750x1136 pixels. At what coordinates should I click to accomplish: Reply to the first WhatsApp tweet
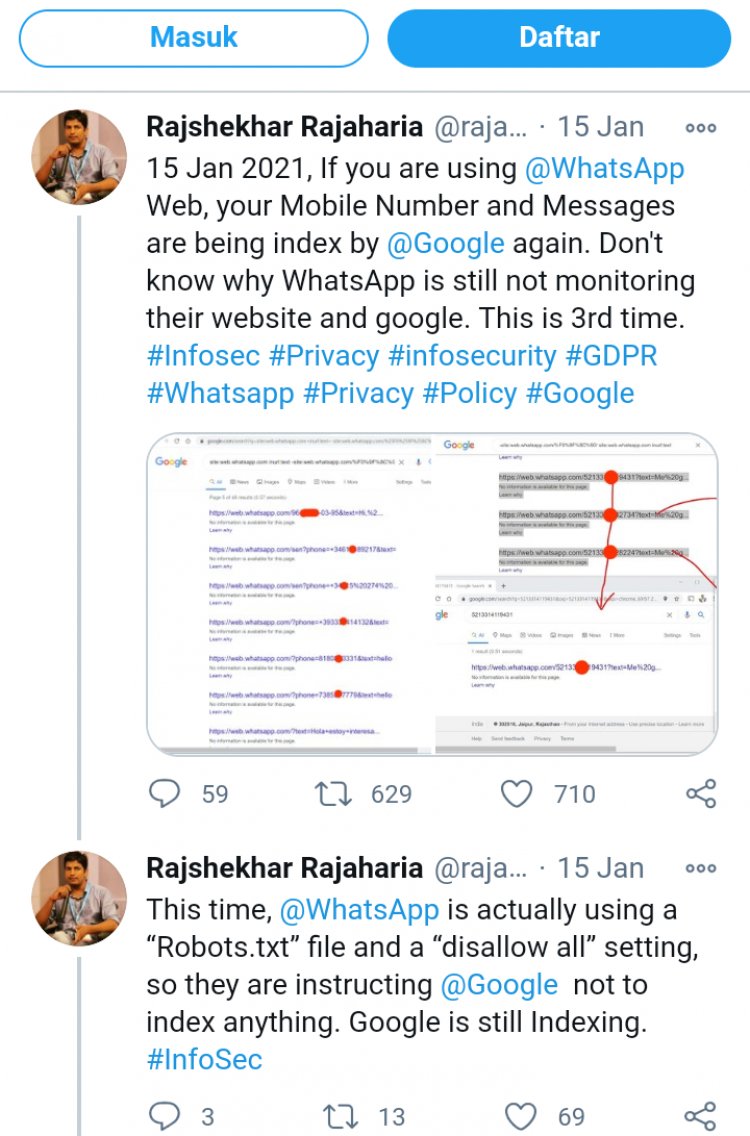pyautogui.click(x=164, y=794)
